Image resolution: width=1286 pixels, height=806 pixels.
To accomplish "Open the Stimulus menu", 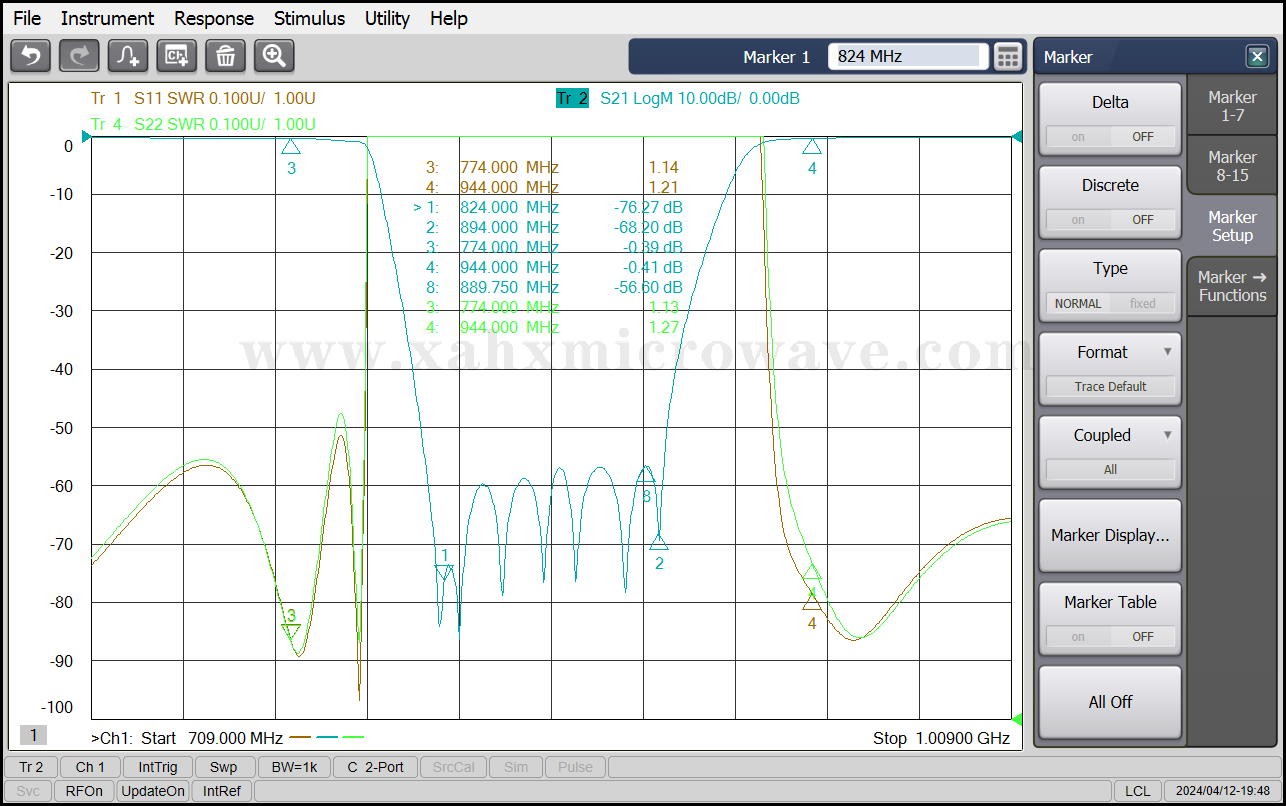I will coord(309,18).
